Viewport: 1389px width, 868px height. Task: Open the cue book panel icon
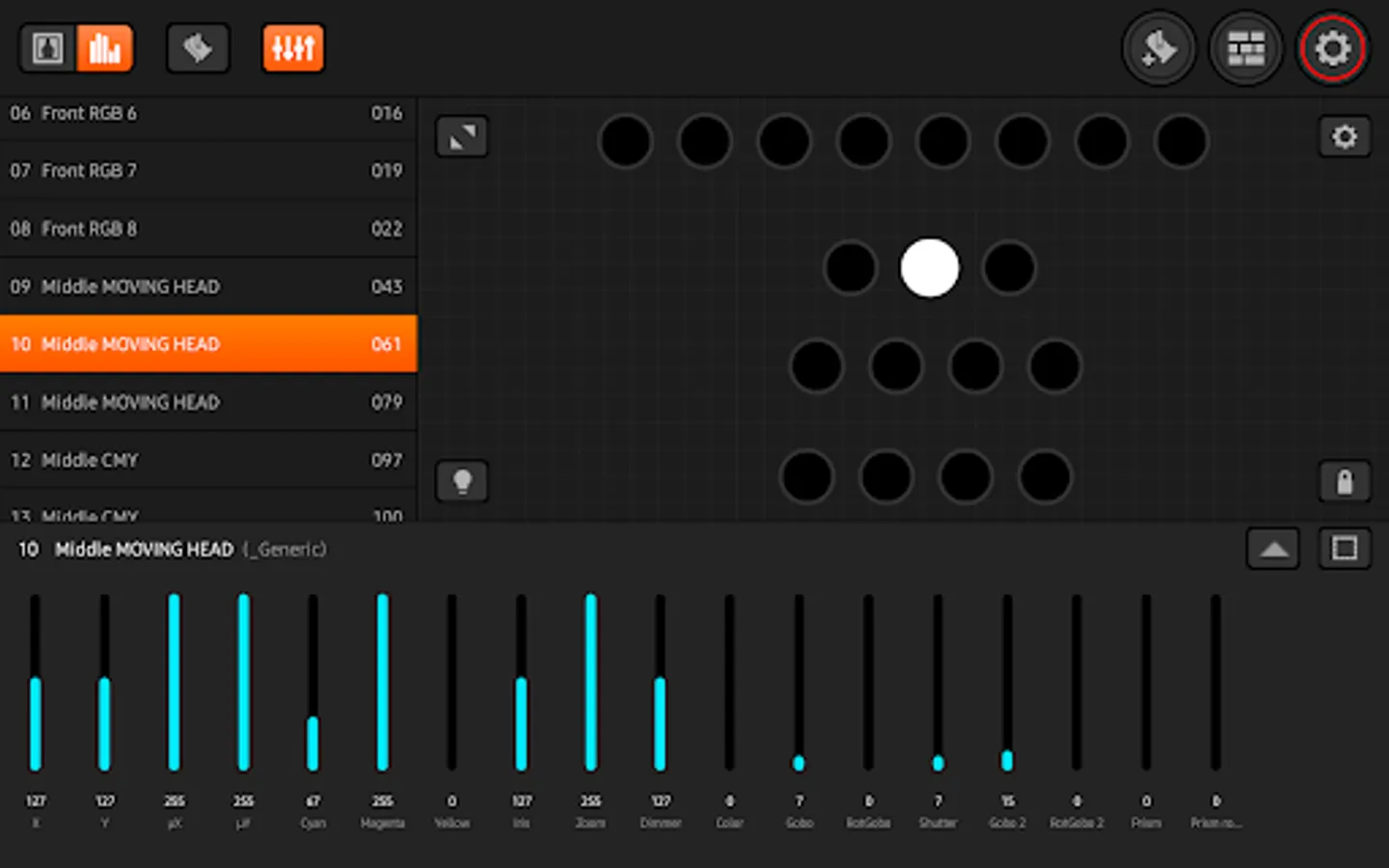pyautogui.click(x=198, y=47)
